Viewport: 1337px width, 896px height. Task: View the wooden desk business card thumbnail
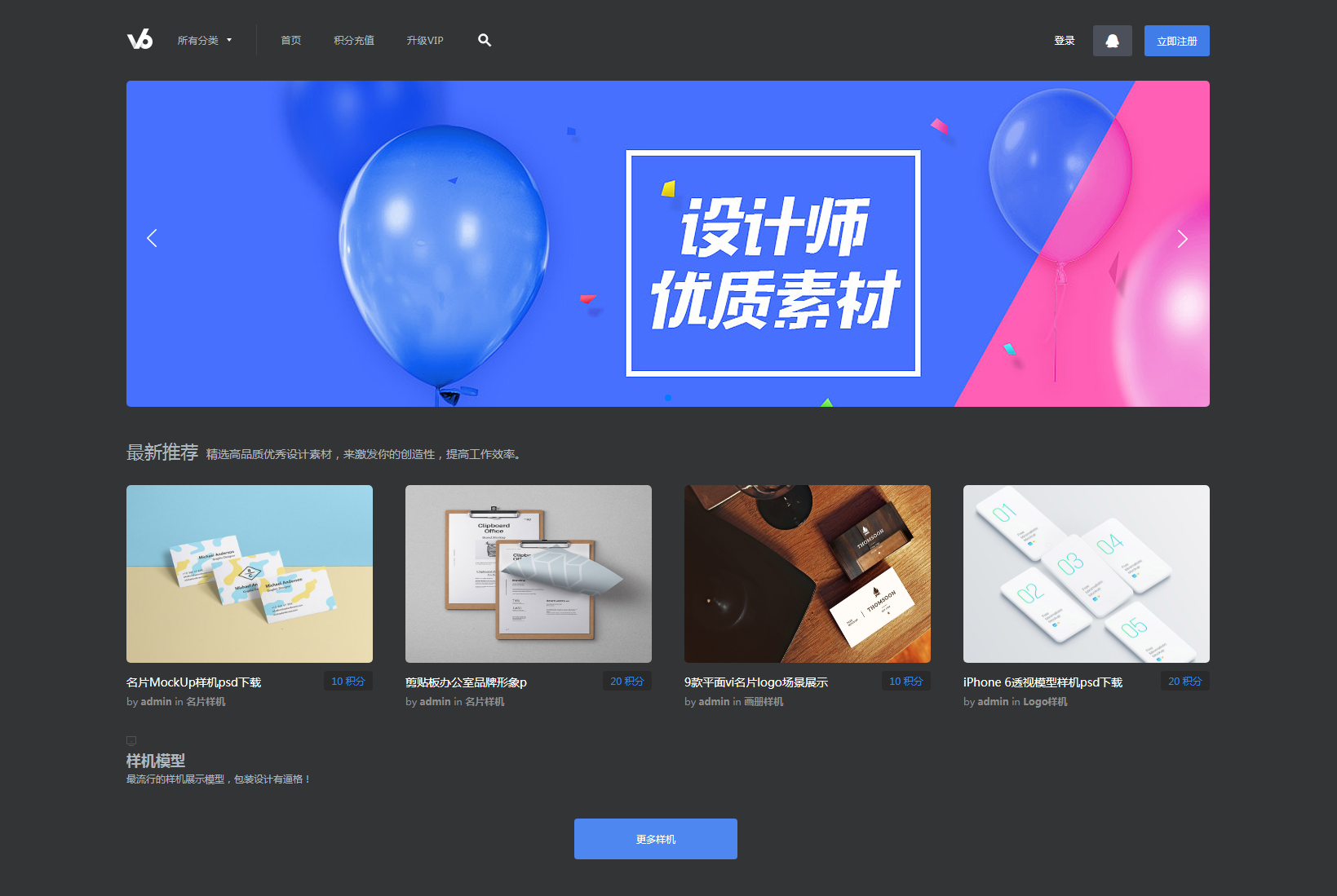[x=808, y=574]
